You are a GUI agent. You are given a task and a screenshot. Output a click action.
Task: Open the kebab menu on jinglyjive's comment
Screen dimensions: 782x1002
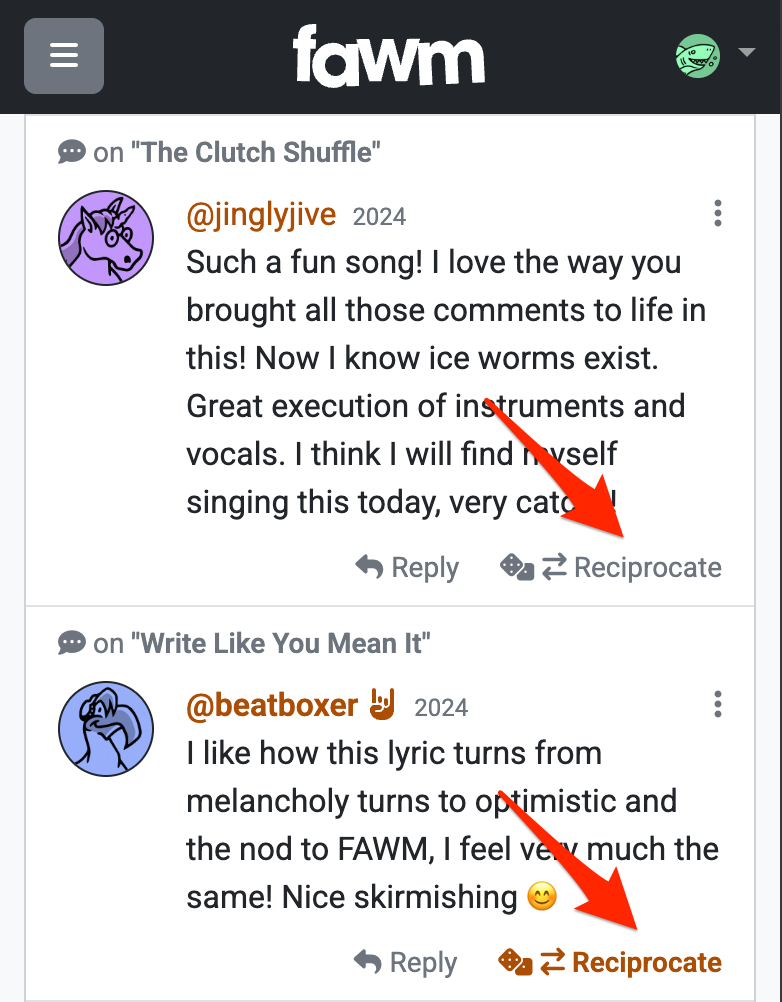717,213
